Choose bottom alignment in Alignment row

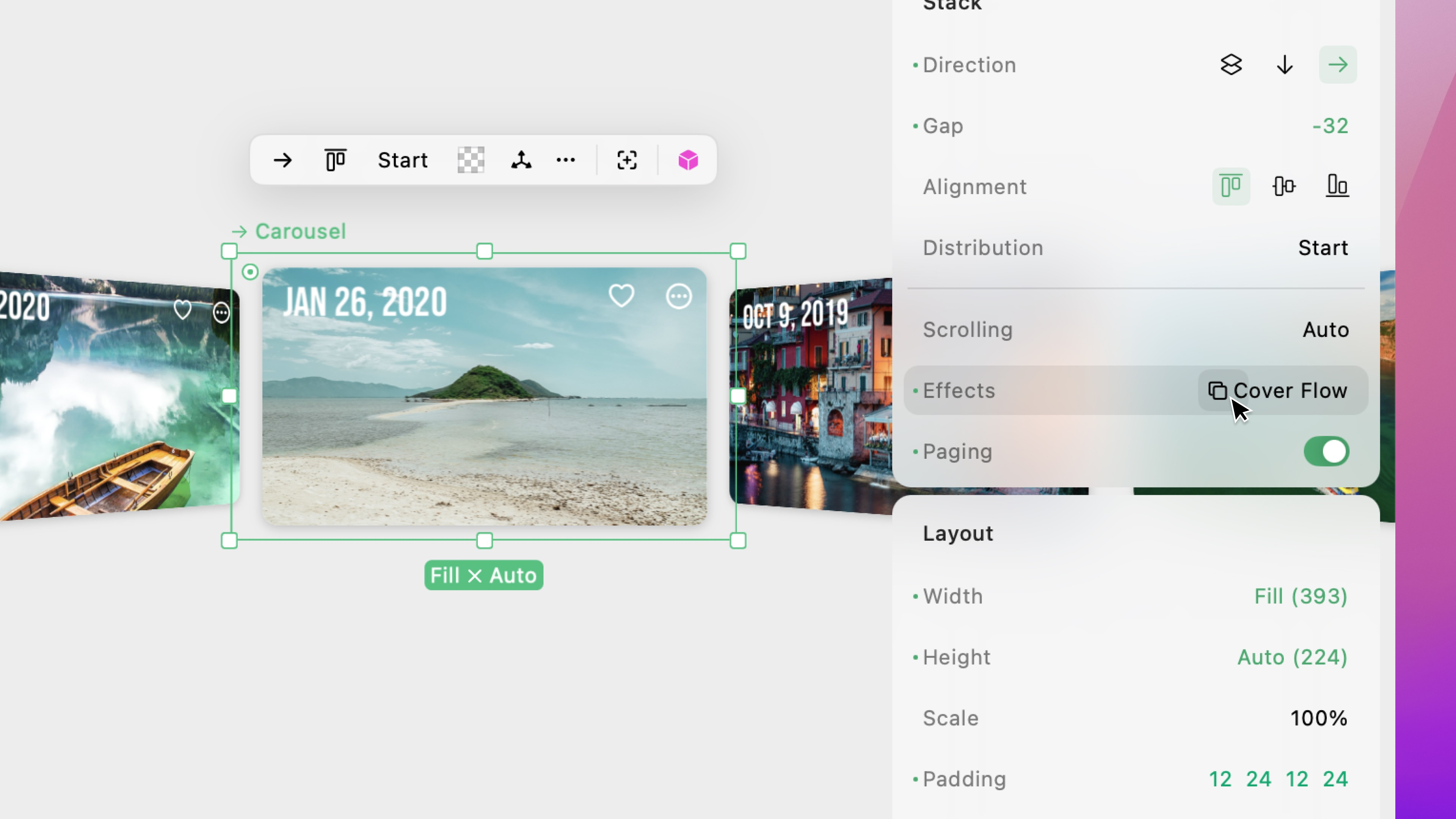(x=1337, y=186)
